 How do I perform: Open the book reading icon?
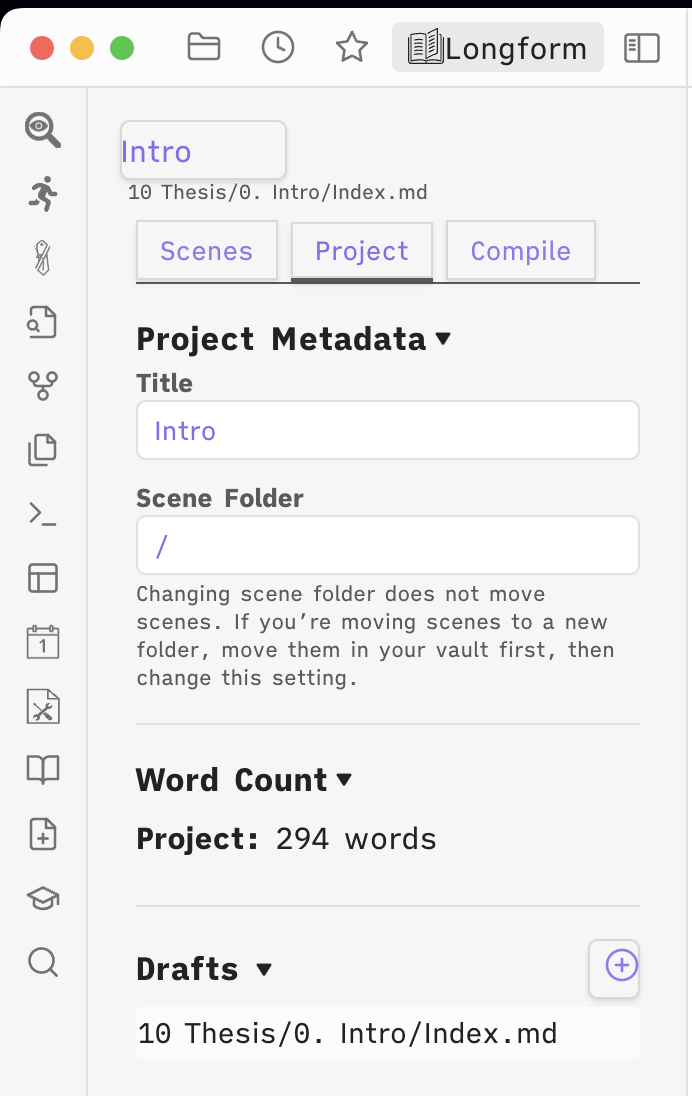[x=41, y=770]
